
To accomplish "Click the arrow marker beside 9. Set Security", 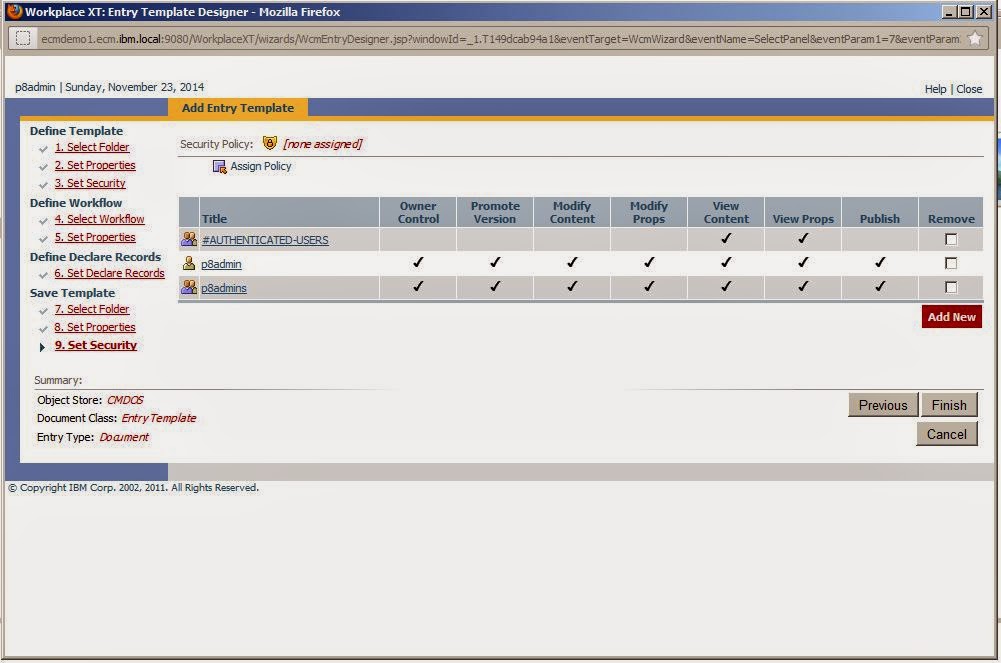I will click(x=42, y=345).
